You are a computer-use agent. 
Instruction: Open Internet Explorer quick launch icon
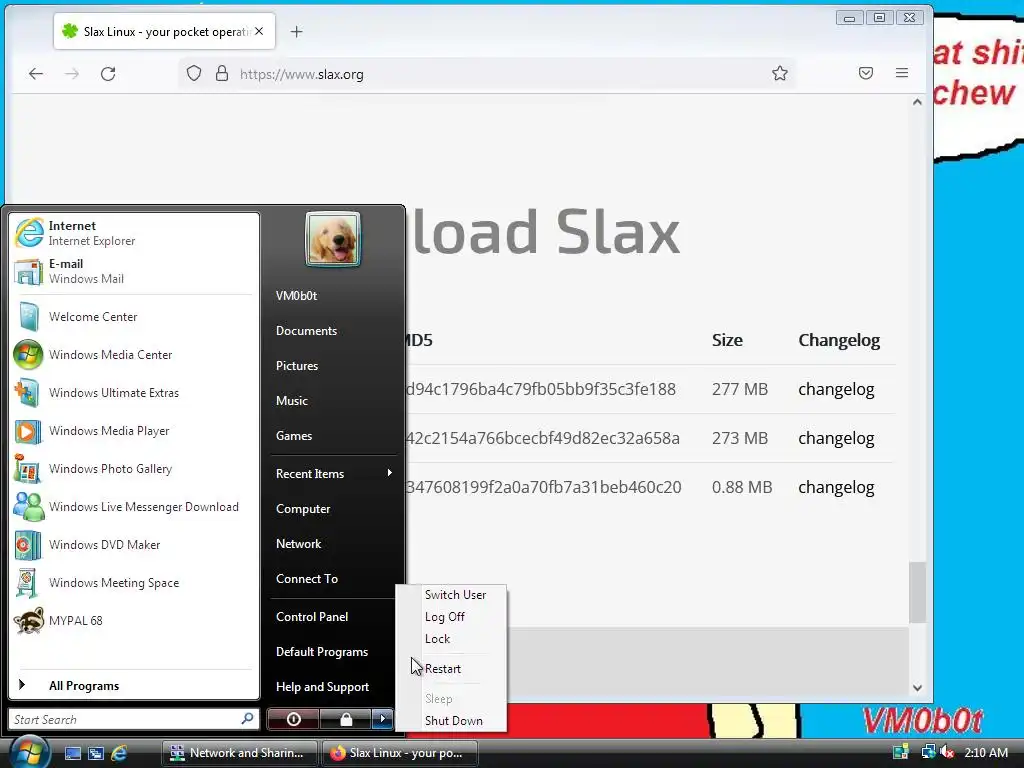[119, 753]
